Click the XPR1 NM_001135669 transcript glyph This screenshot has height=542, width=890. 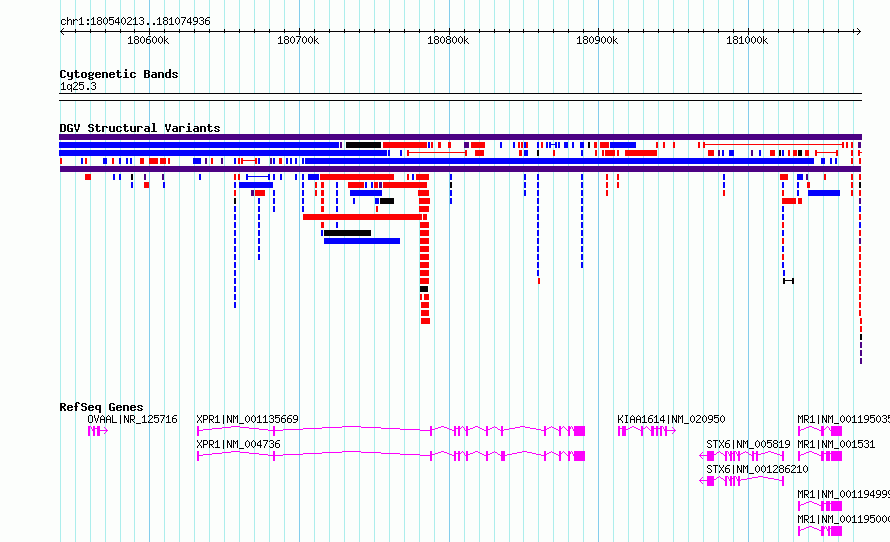pyautogui.click(x=391, y=431)
